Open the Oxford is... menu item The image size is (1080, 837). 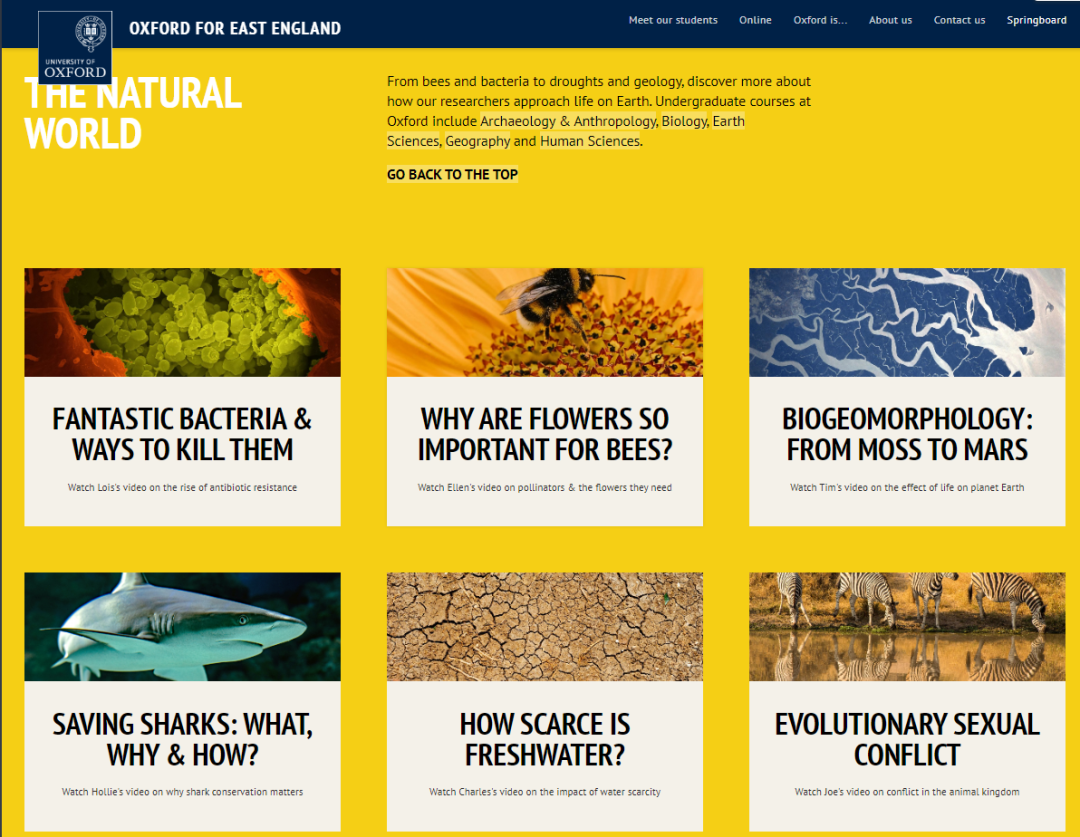[x=820, y=20]
